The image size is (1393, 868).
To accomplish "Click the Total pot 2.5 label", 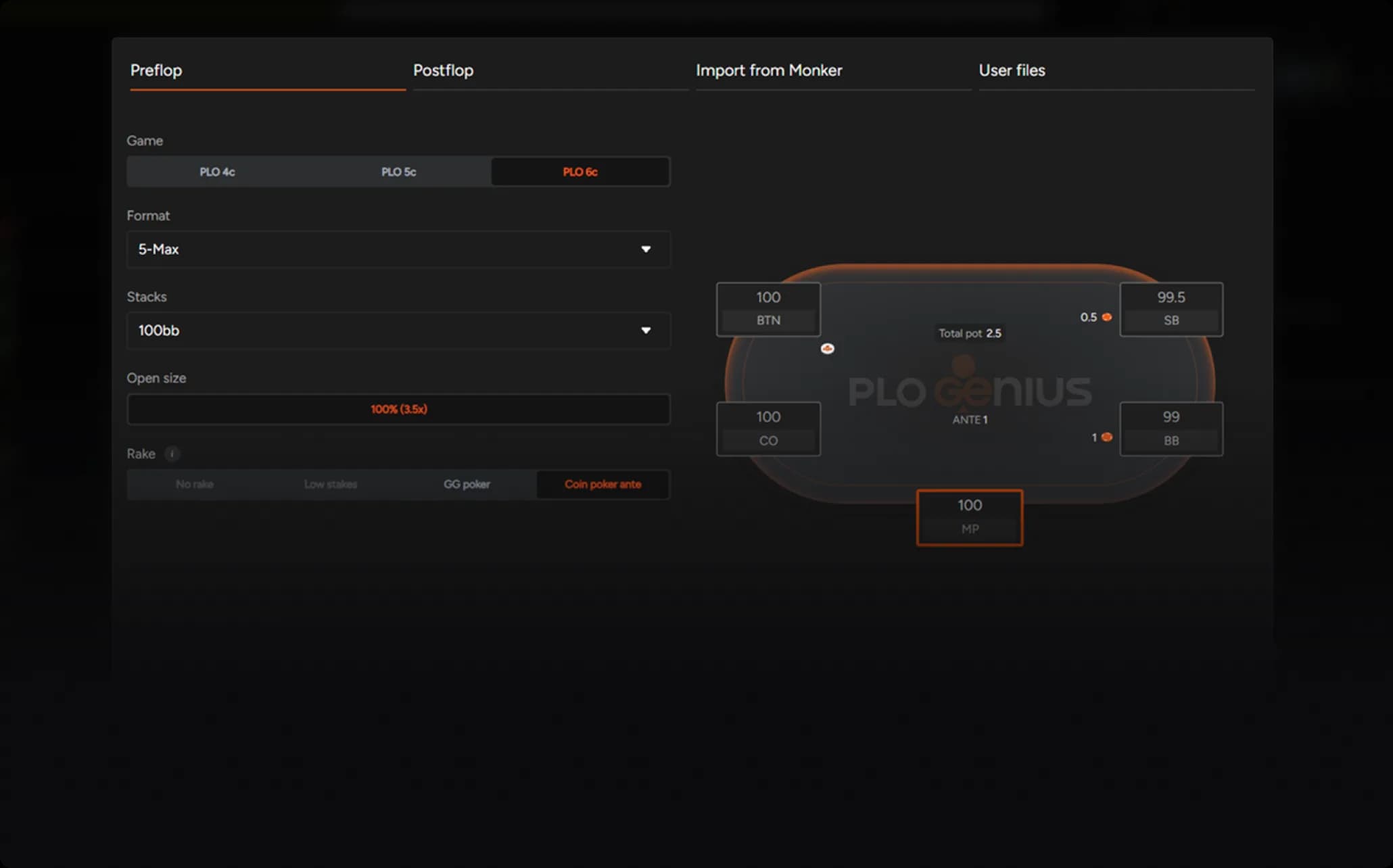I will 970,333.
